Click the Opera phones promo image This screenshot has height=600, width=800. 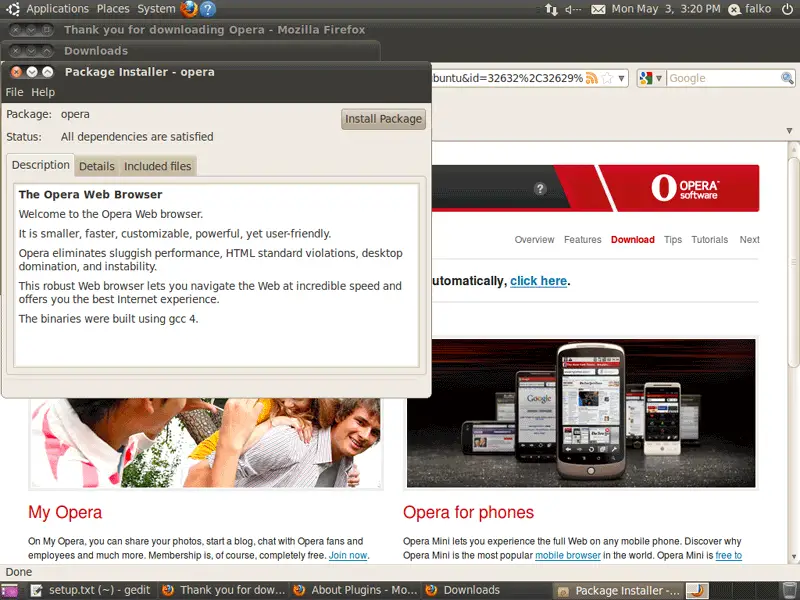(581, 413)
